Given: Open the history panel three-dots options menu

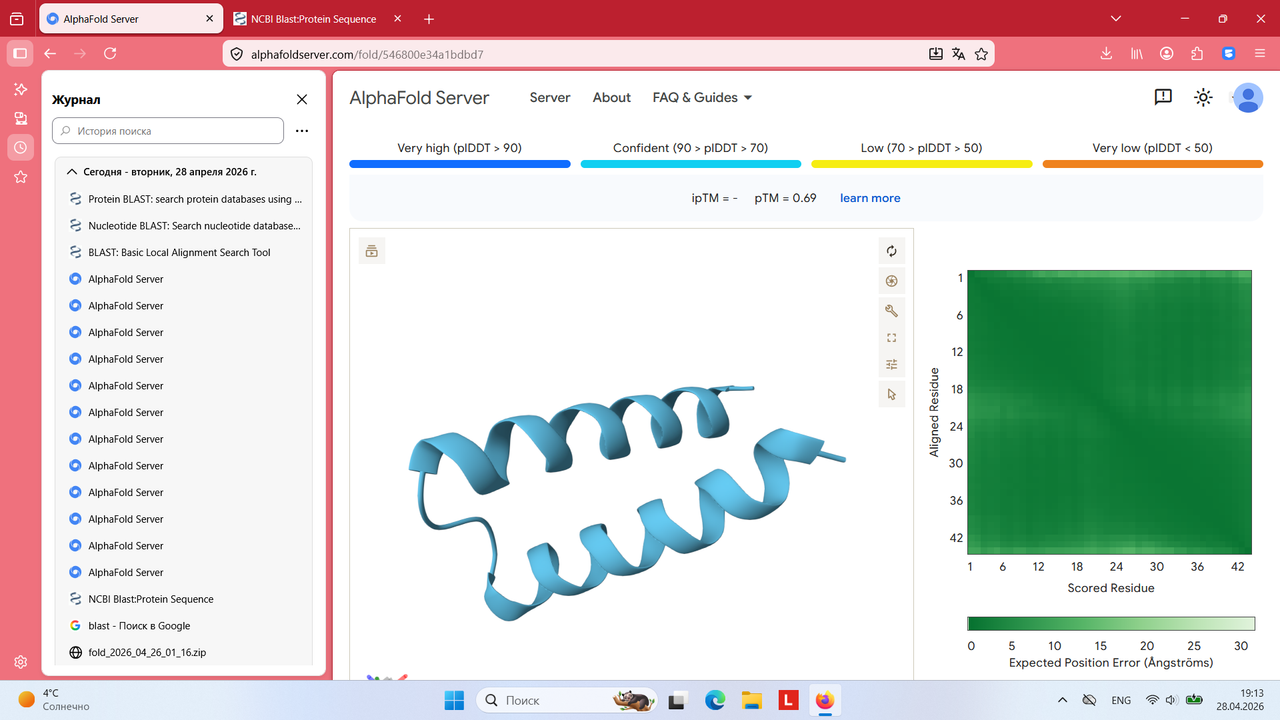Looking at the screenshot, I should point(302,131).
